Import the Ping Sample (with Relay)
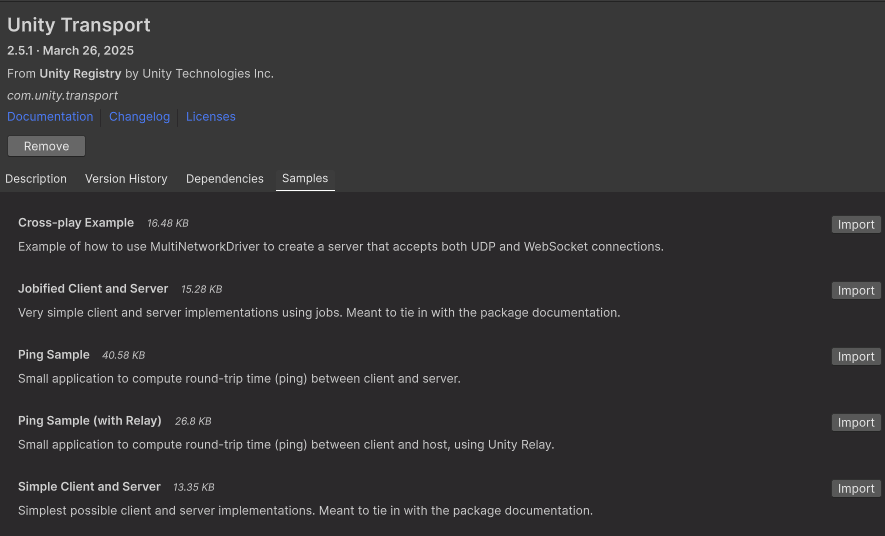 tap(856, 423)
